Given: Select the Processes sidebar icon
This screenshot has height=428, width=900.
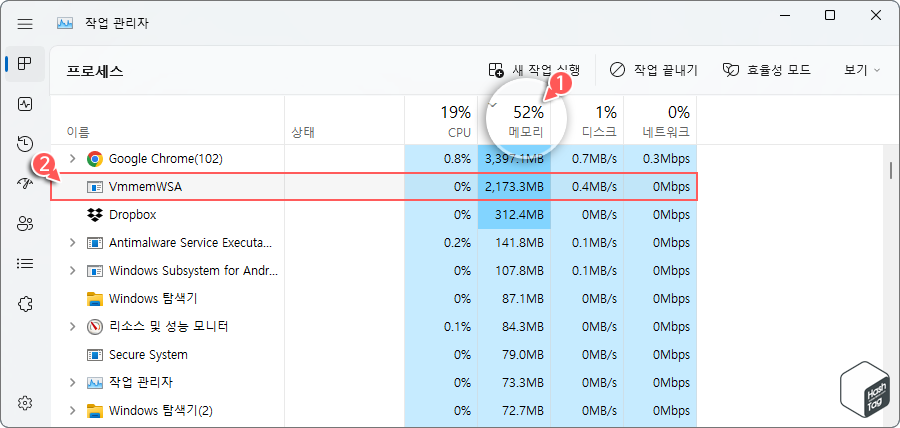Looking at the screenshot, I should coord(25,64).
